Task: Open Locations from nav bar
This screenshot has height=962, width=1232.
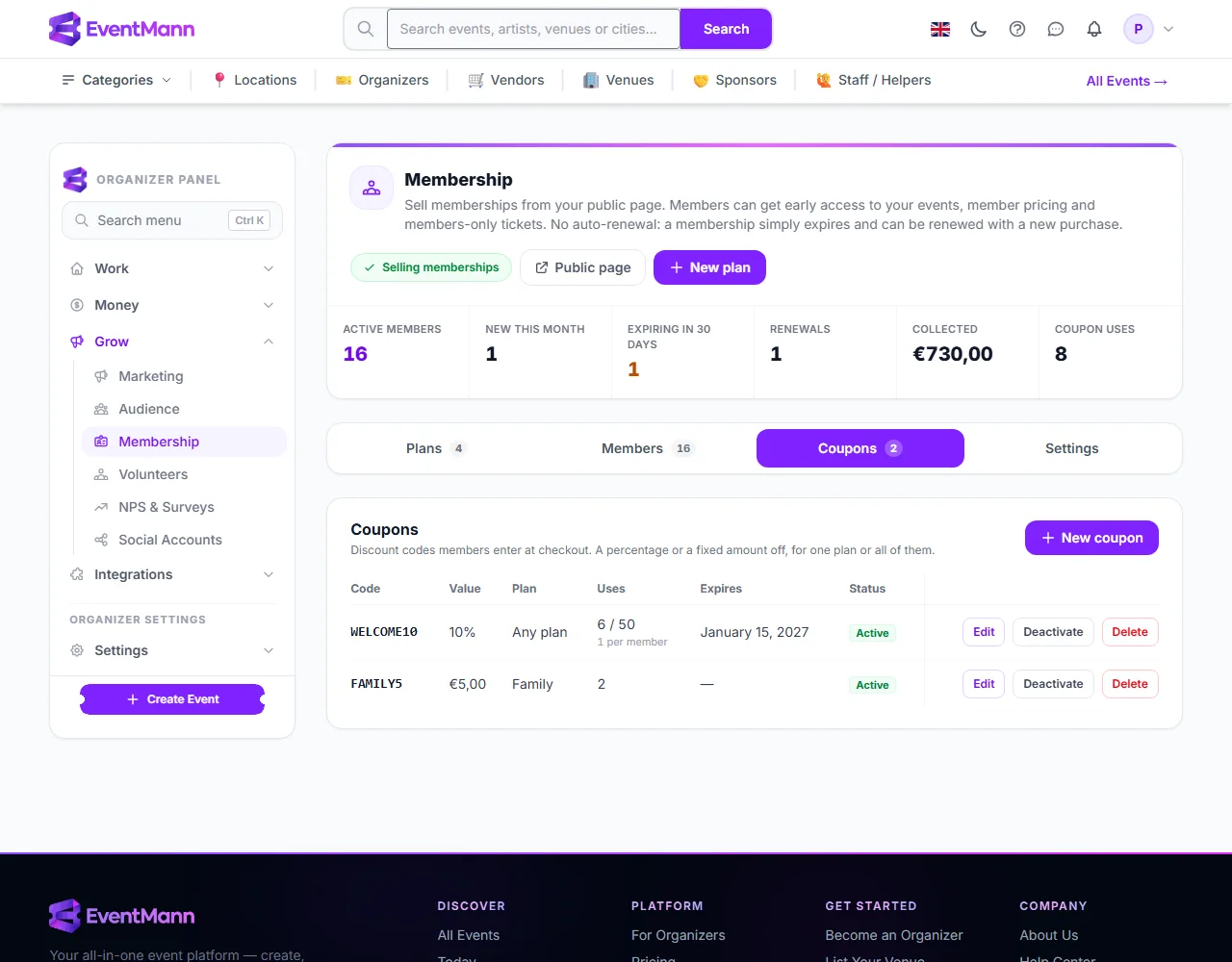Action: click(x=254, y=80)
